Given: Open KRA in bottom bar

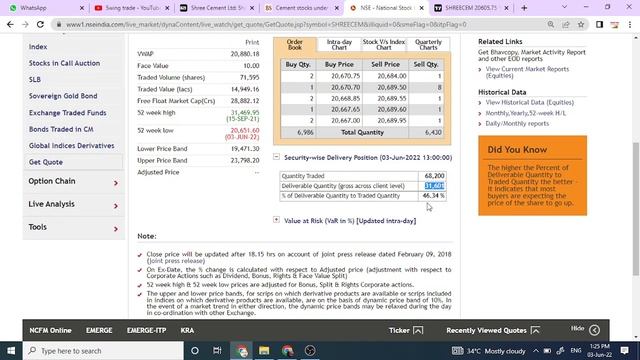Looking at the screenshot, I should 187,330.
